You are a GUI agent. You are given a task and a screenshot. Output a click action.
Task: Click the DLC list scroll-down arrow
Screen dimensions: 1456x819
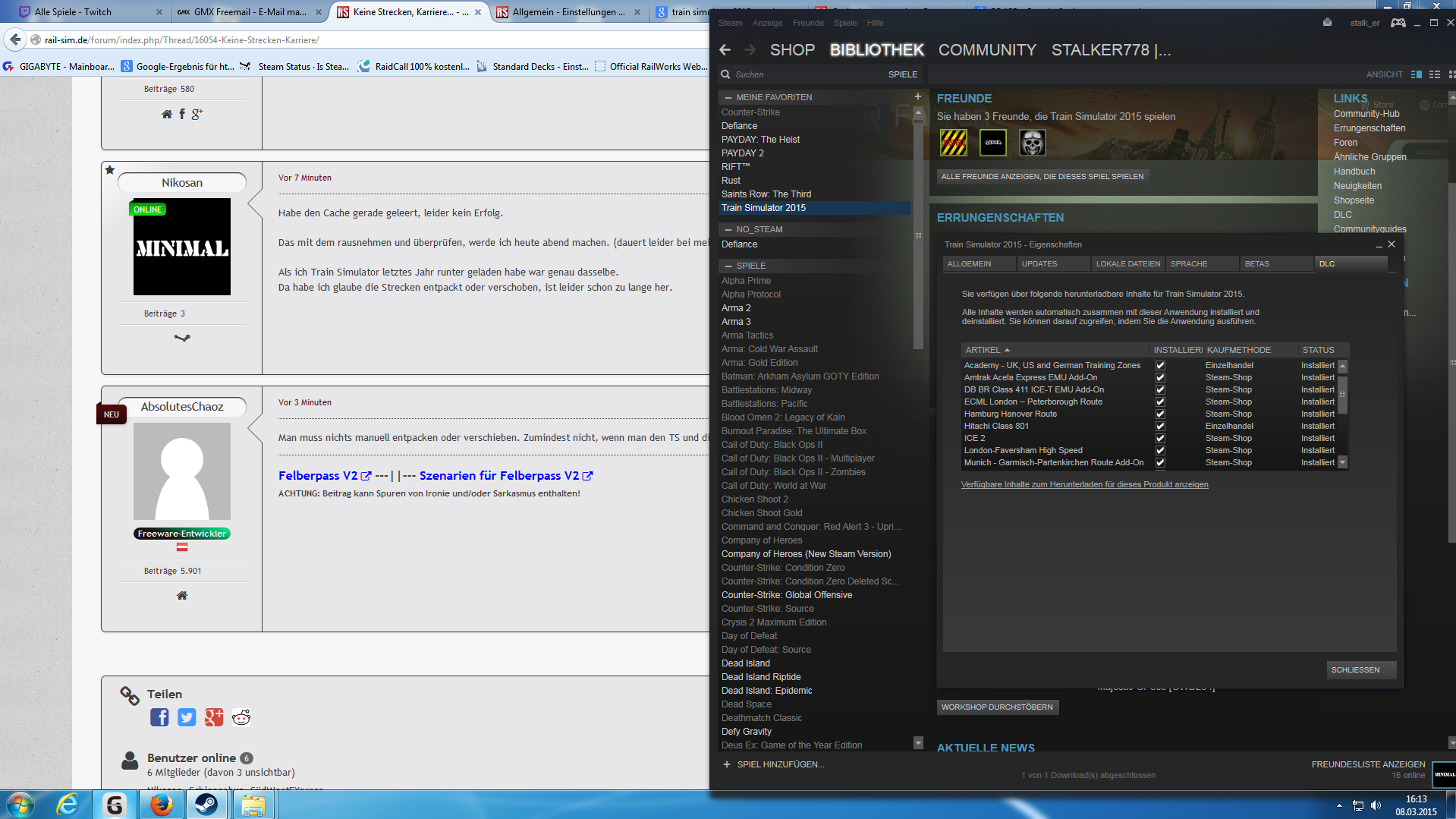pyautogui.click(x=1342, y=462)
